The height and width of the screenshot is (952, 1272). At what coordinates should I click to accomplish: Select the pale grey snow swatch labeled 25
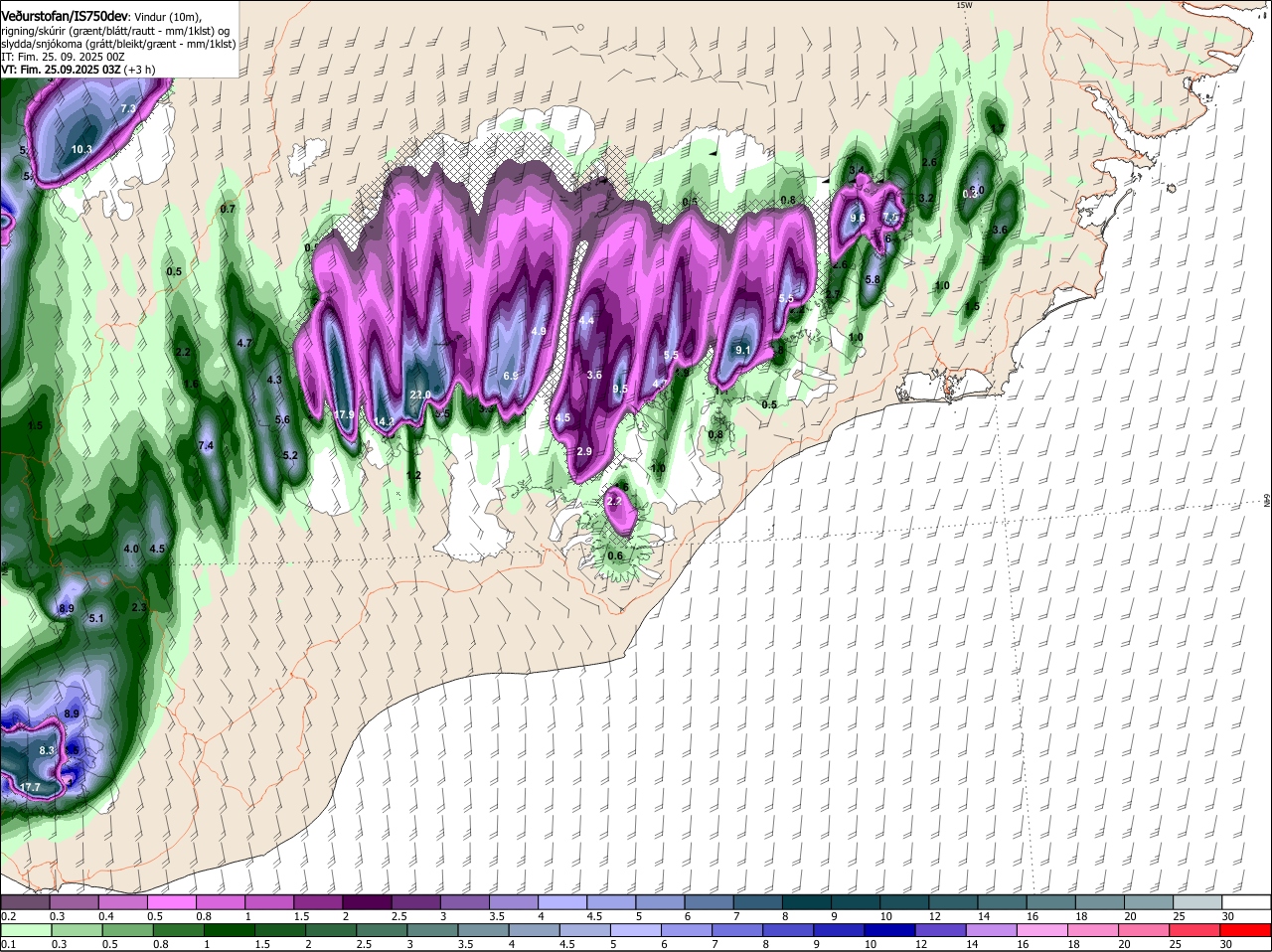[x=1197, y=901]
